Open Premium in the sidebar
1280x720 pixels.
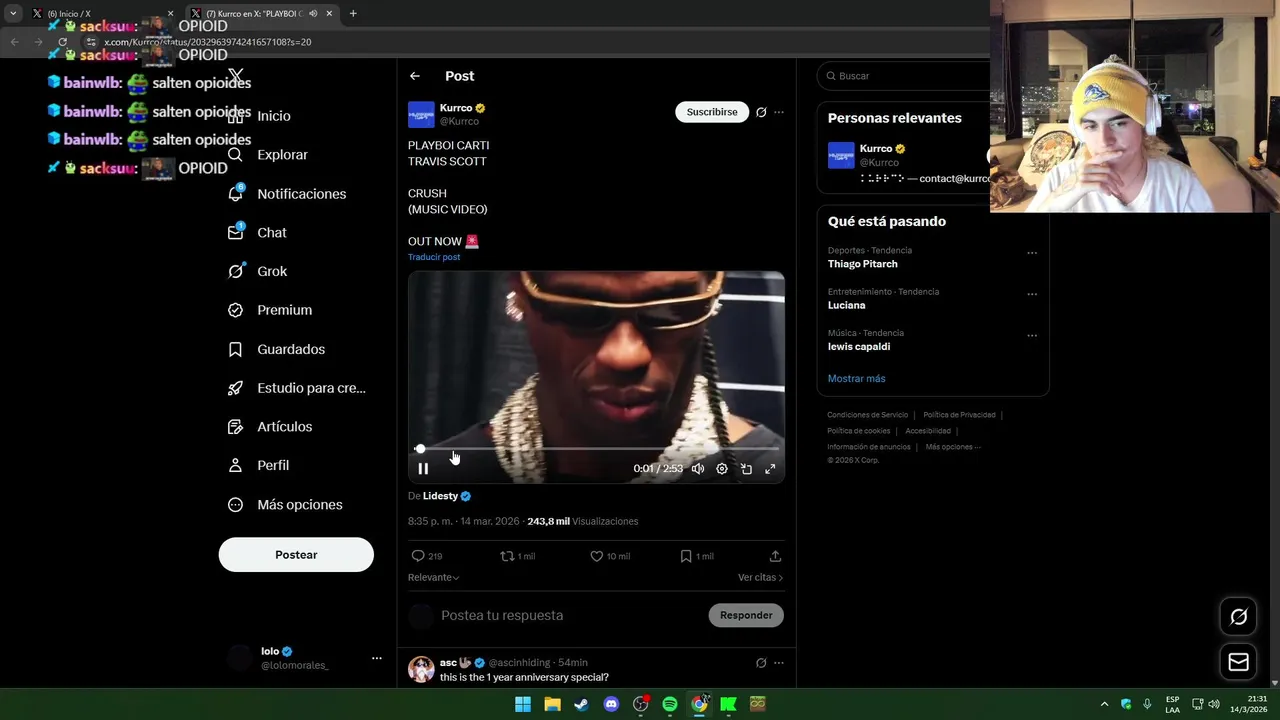(x=270, y=310)
